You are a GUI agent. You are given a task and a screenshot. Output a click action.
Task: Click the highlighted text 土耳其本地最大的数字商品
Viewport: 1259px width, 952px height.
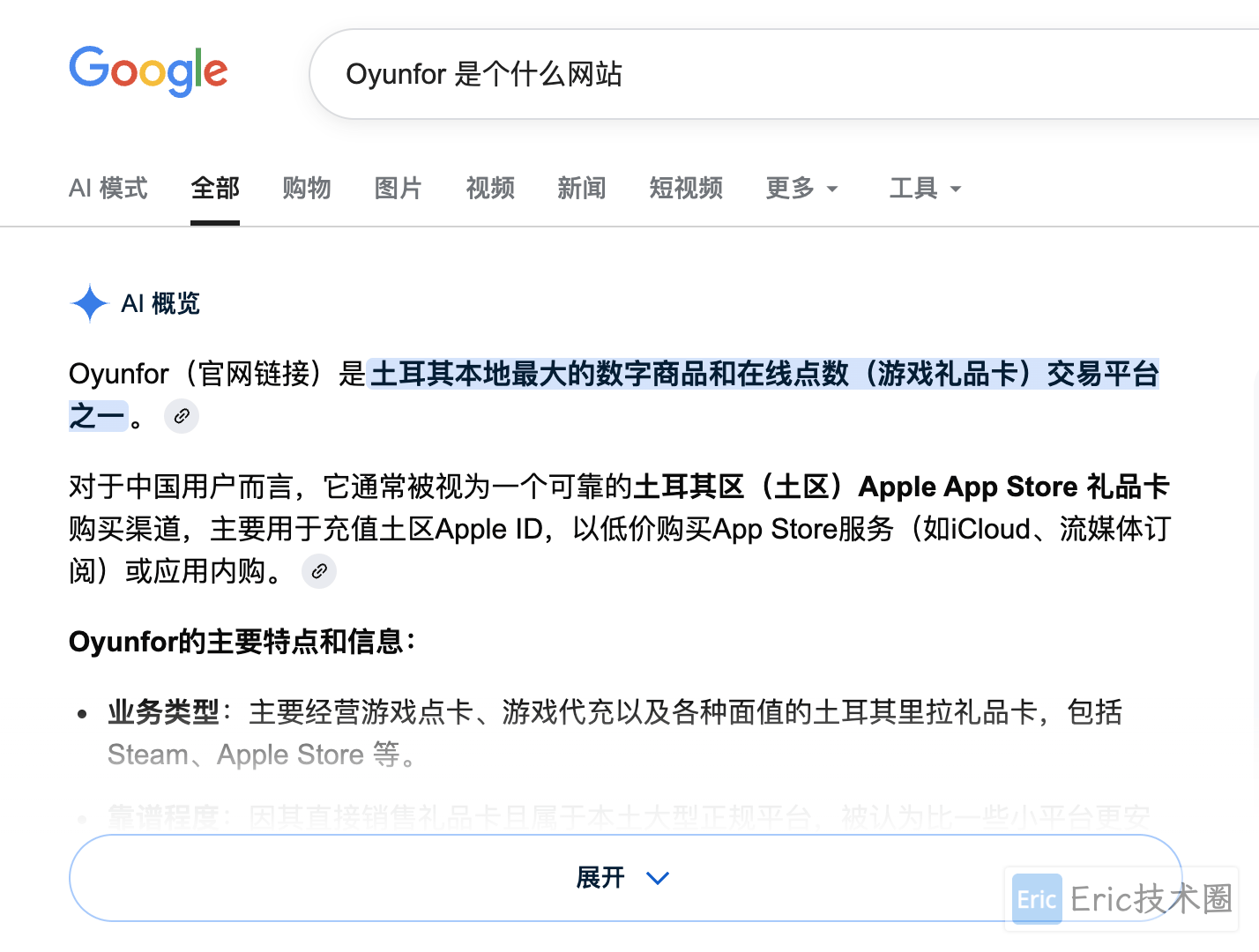coord(539,374)
